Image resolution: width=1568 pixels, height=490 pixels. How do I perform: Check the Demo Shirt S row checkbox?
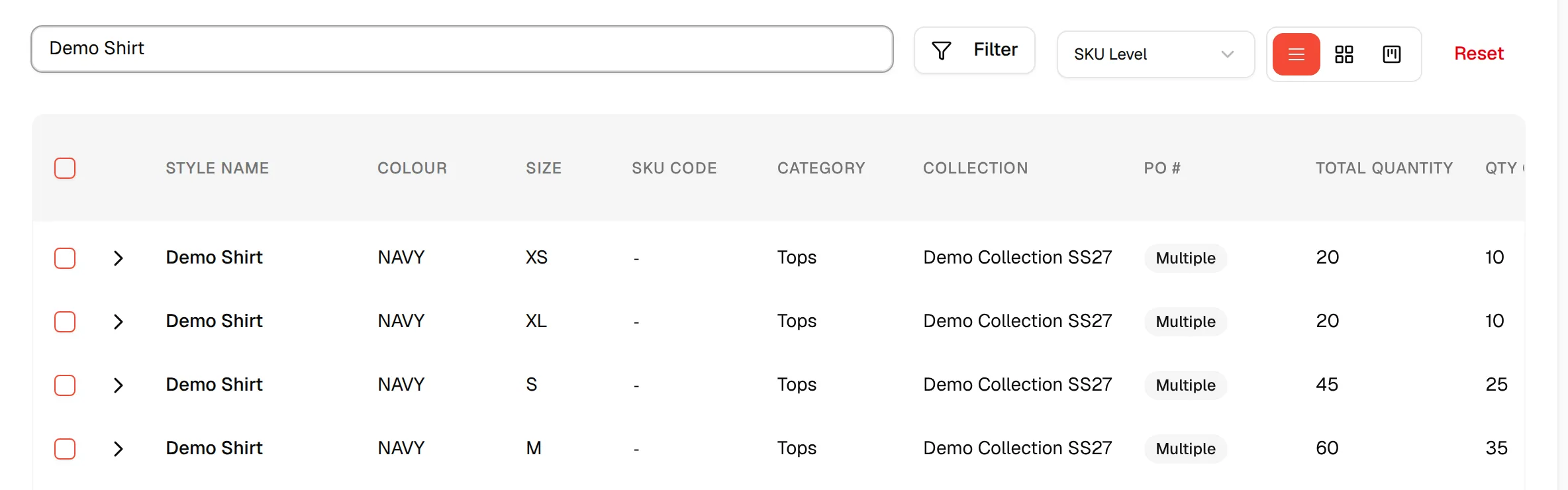point(65,385)
